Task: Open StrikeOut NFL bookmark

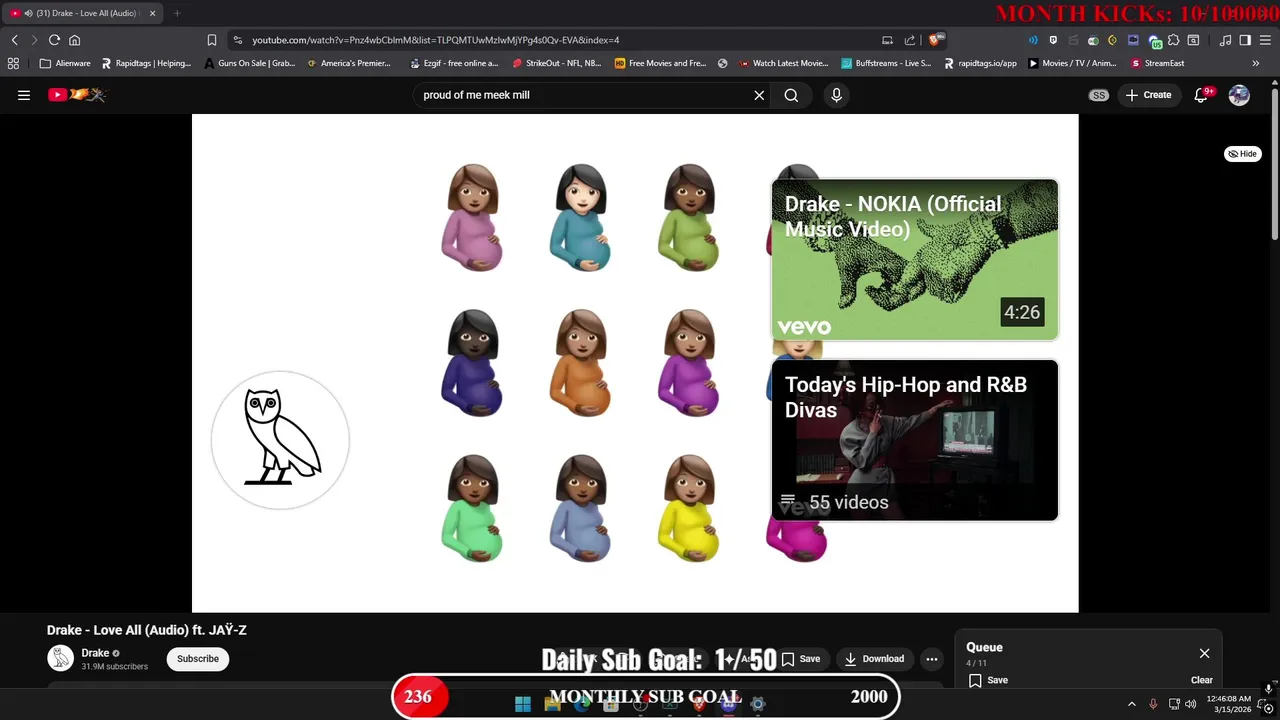Action: point(557,63)
